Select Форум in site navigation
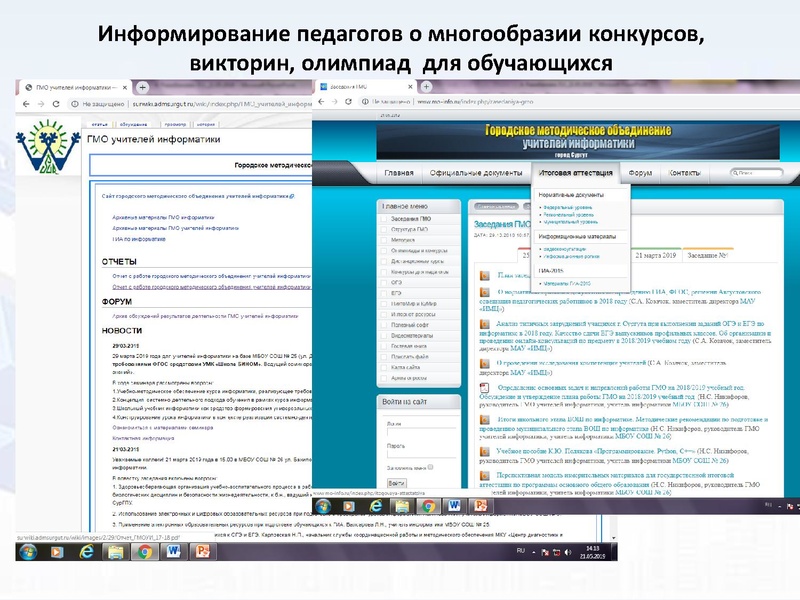Viewport: 800px width, 600px height. click(640, 172)
